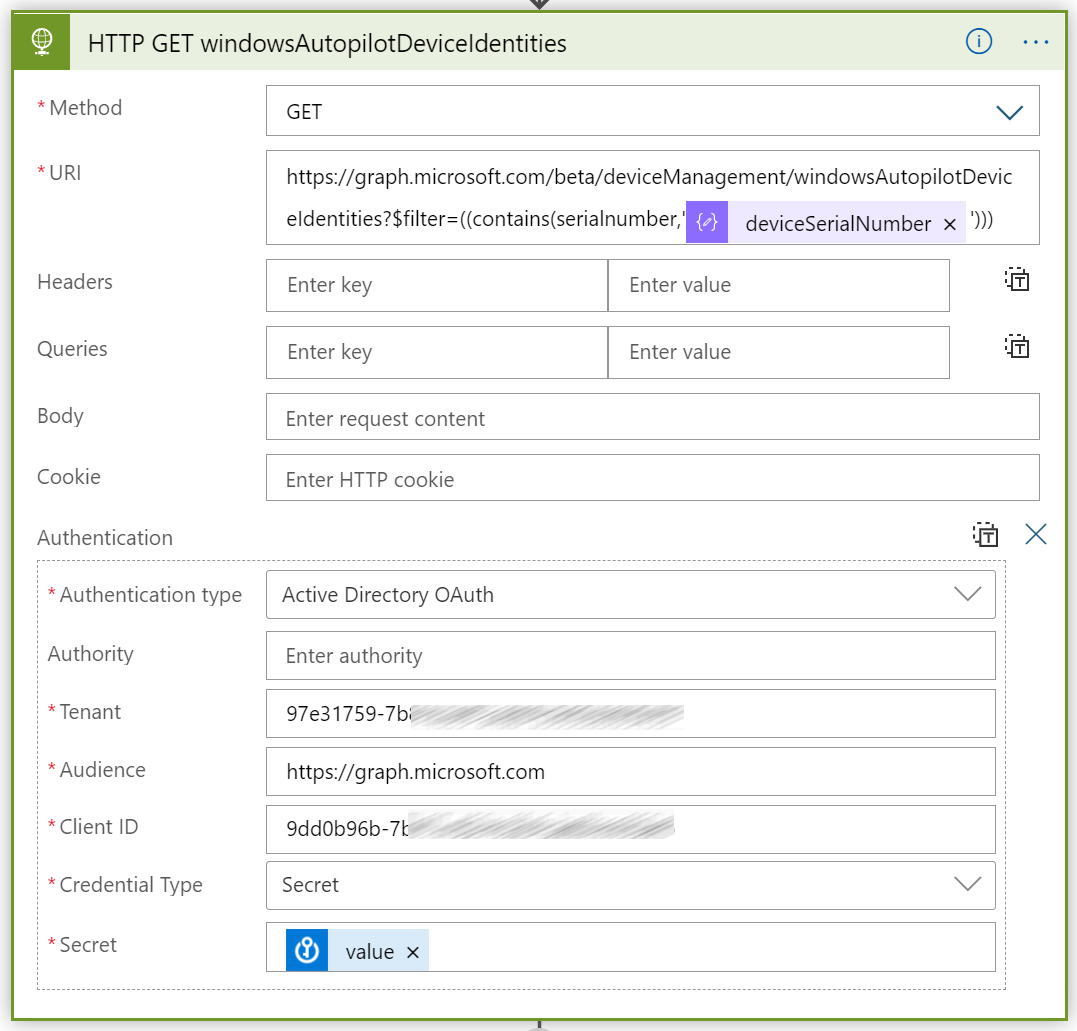
Task: Click the HTTP connector globe icon
Action: [41, 41]
